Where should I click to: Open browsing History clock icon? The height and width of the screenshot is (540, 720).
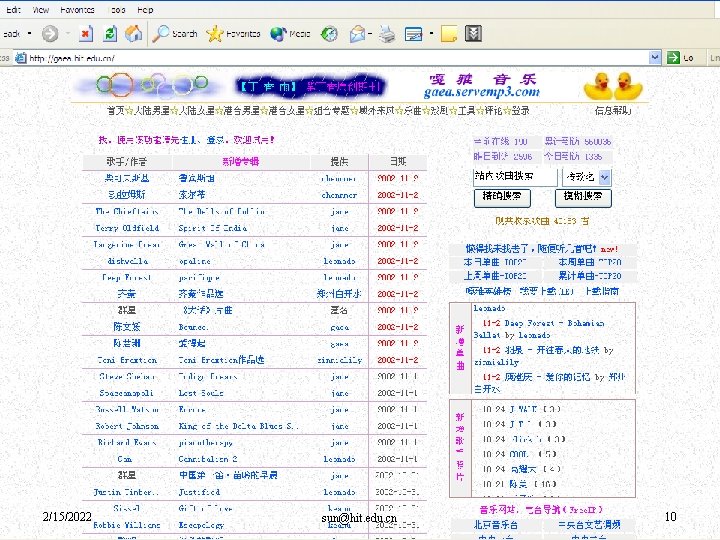(329, 34)
